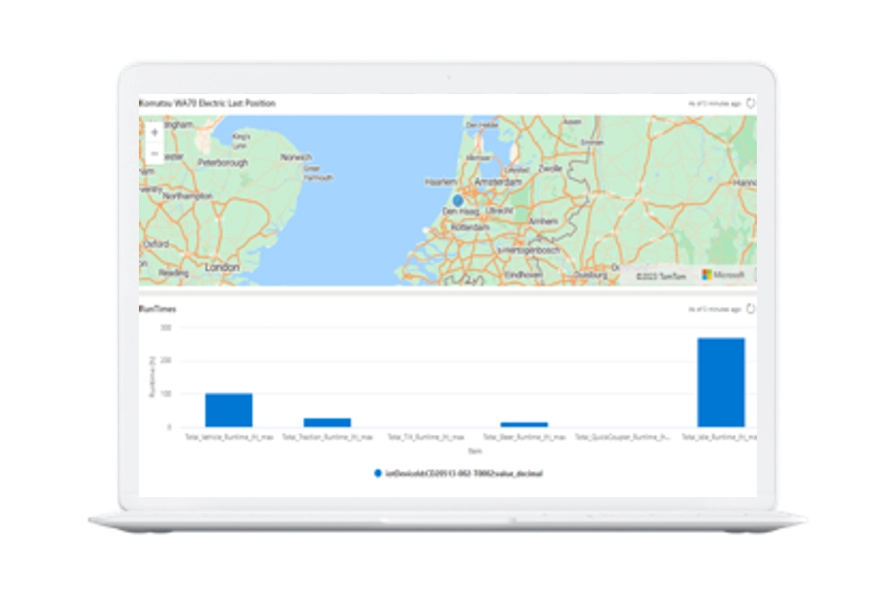Select the blue location marker near Den Haag

[x=458, y=201]
